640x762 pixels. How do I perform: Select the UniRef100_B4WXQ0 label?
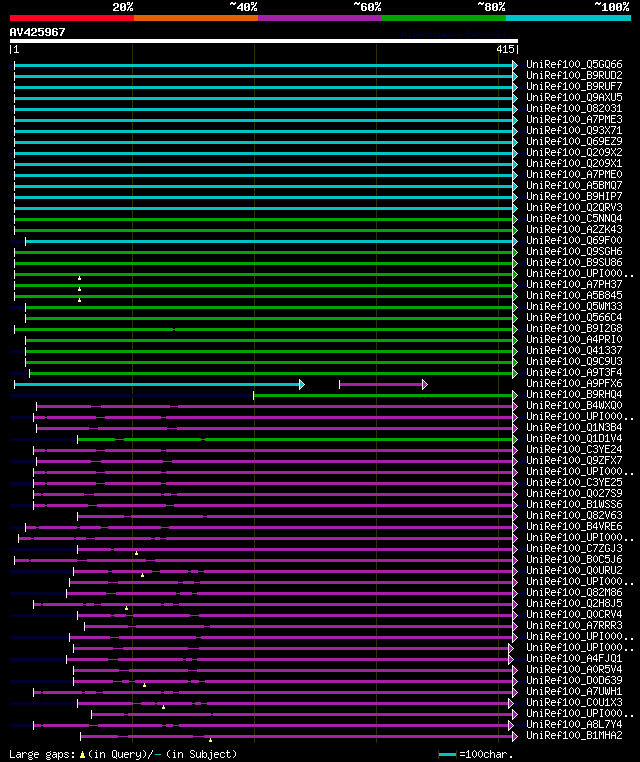[574, 405]
